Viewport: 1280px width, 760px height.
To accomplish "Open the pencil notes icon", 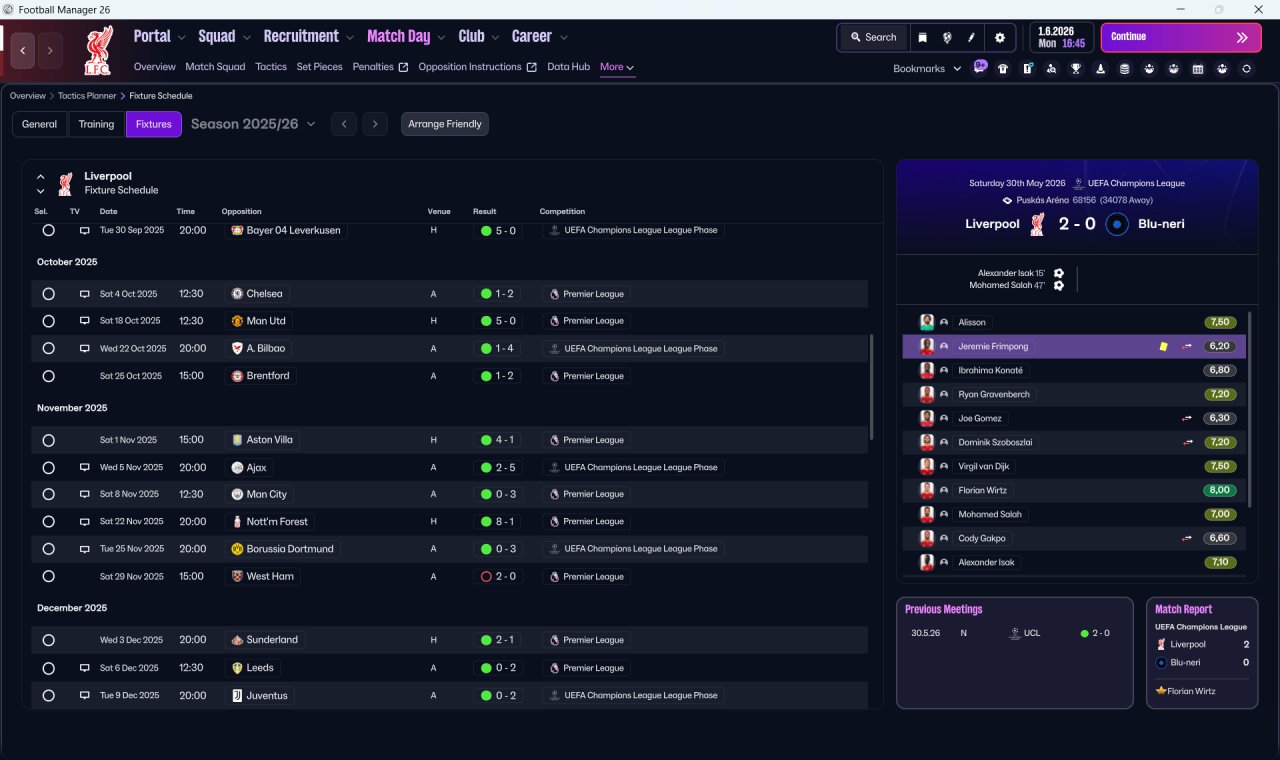I will (971, 37).
